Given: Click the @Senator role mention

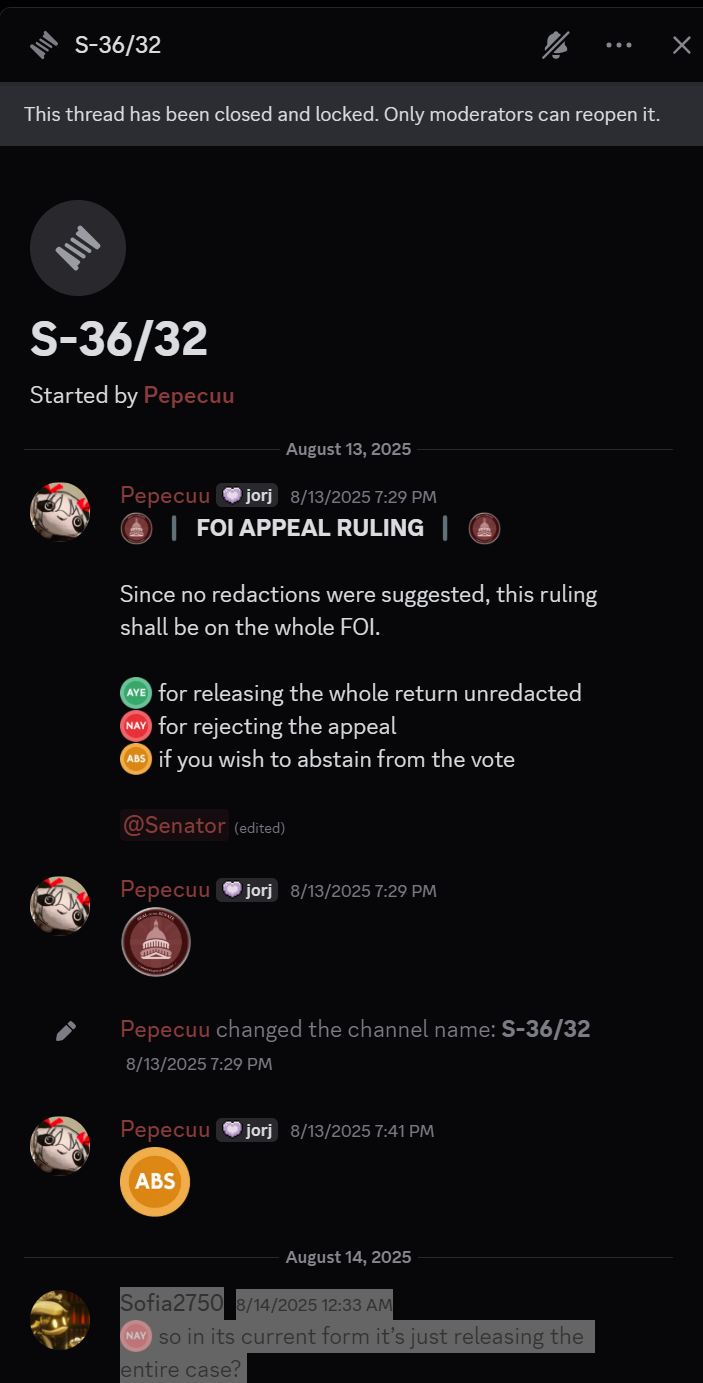Looking at the screenshot, I should (x=174, y=825).
